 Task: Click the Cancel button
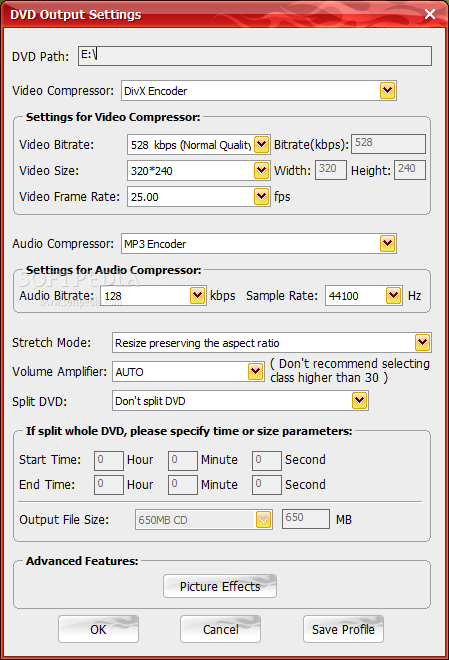click(221, 629)
